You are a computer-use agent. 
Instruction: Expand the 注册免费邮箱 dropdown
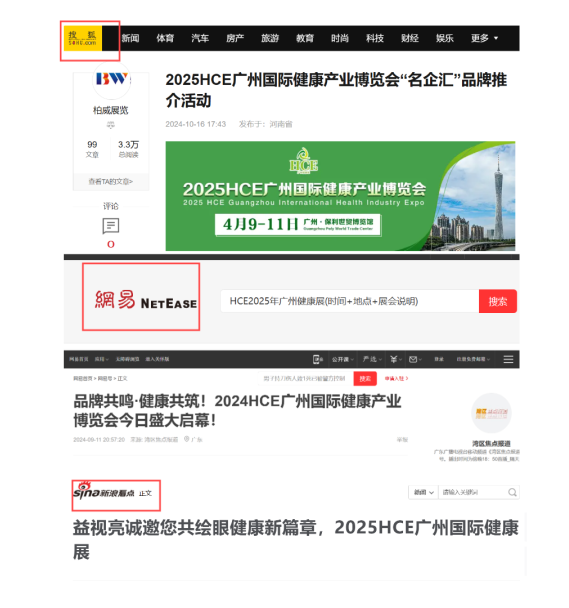(x=473, y=359)
